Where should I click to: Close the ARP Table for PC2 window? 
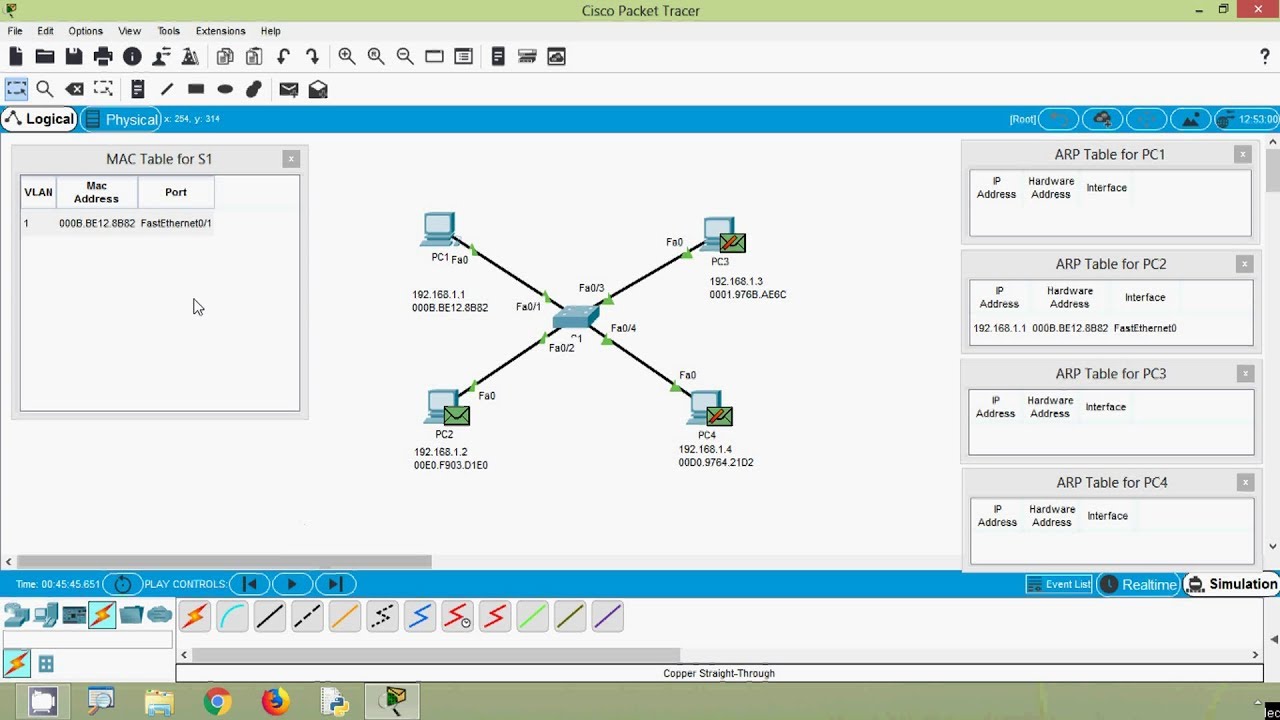click(1244, 264)
